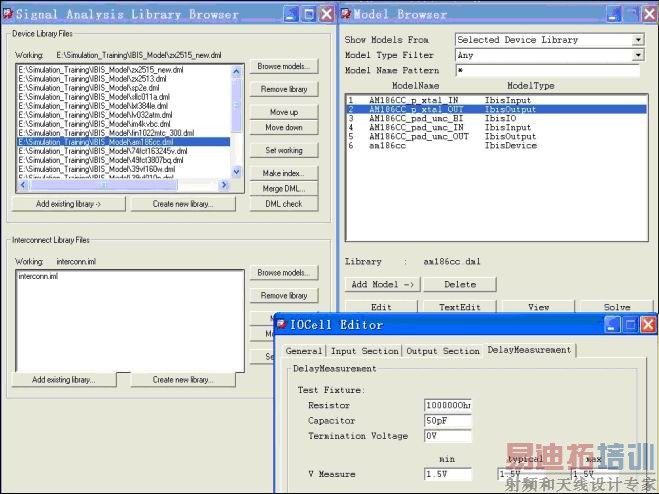Select lin1022mtc_300.dml library entry
659x494 pixels.
pyautogui.click(x=123, y=133)
